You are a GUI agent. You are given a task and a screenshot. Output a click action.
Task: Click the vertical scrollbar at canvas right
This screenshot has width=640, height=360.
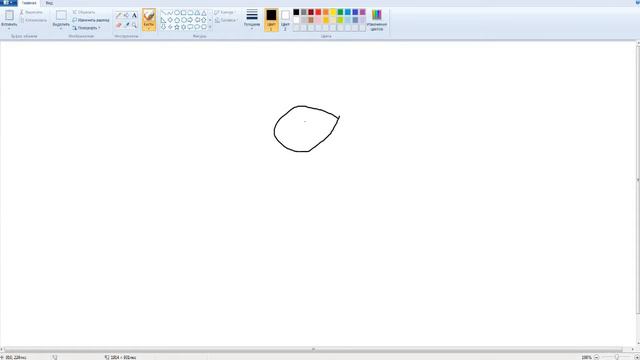pos(638,180)
